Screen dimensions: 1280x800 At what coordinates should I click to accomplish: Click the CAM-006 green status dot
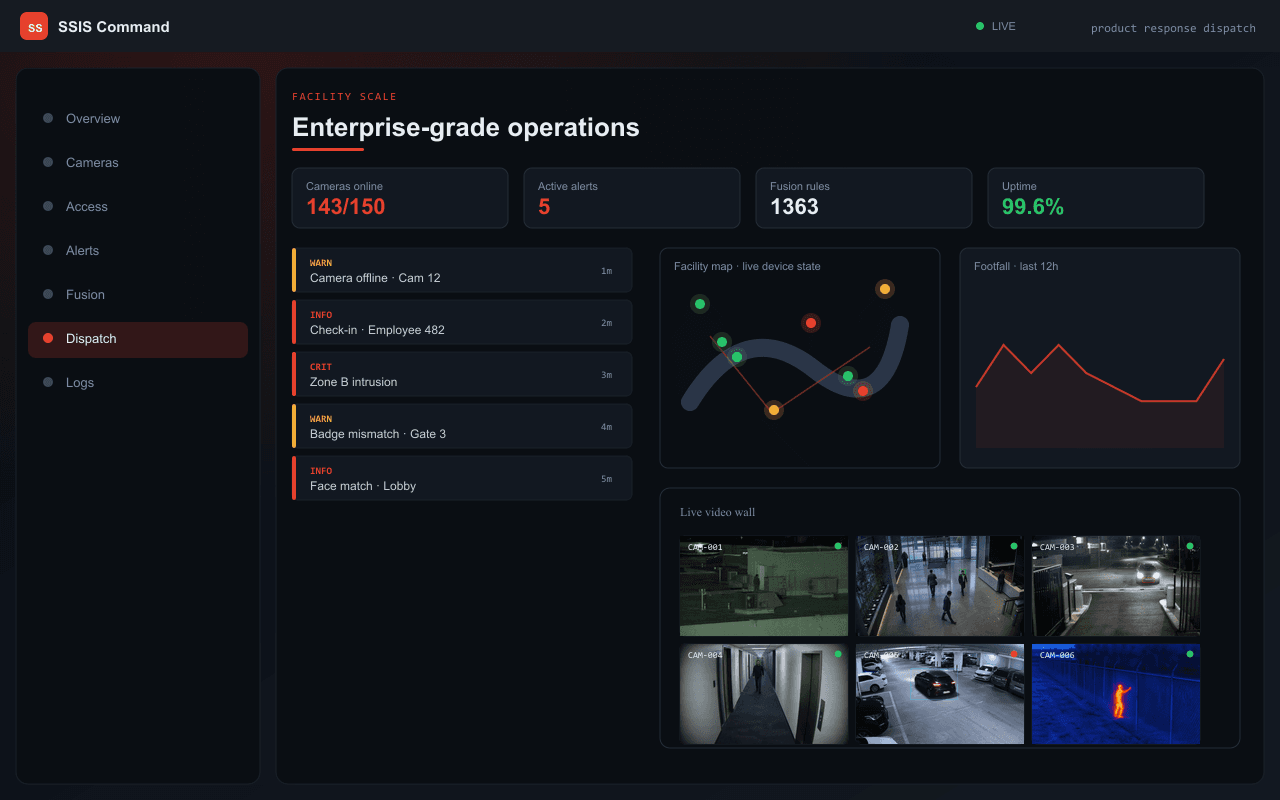[x=1190, y=654]
